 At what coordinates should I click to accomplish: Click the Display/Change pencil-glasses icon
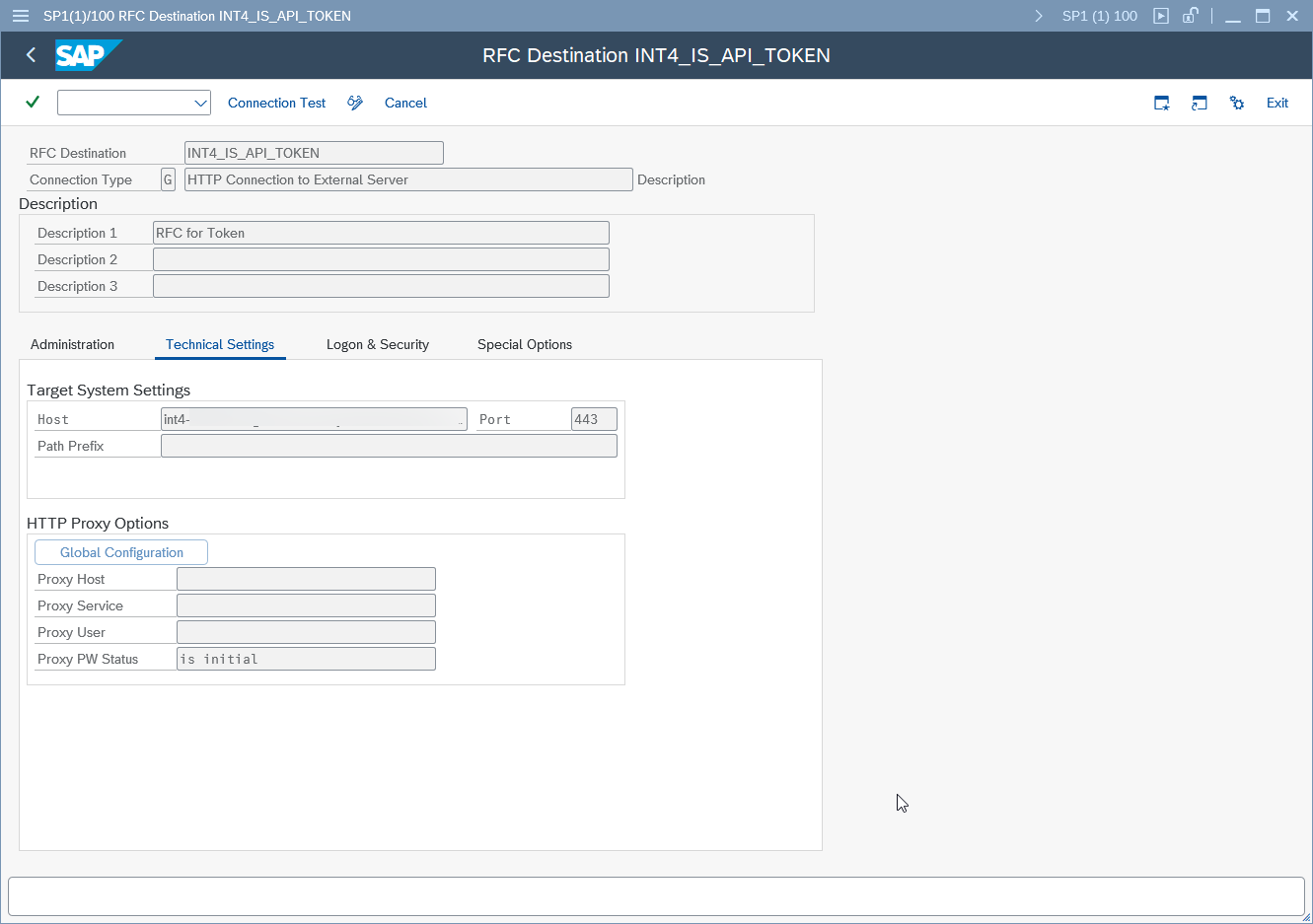[355, 103]
